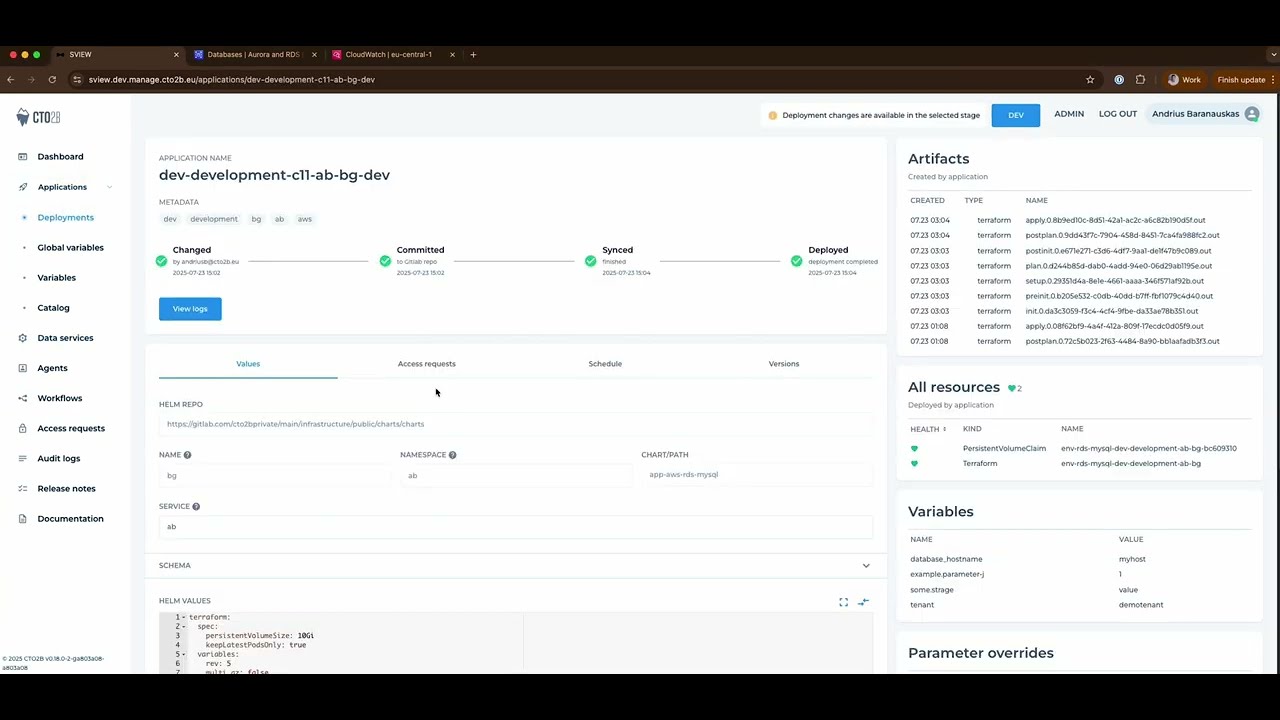Select env-rds-mysql-dev-development-ab-bg Terraform resource
This screenshot has height=720, width=1280.
1080,464
